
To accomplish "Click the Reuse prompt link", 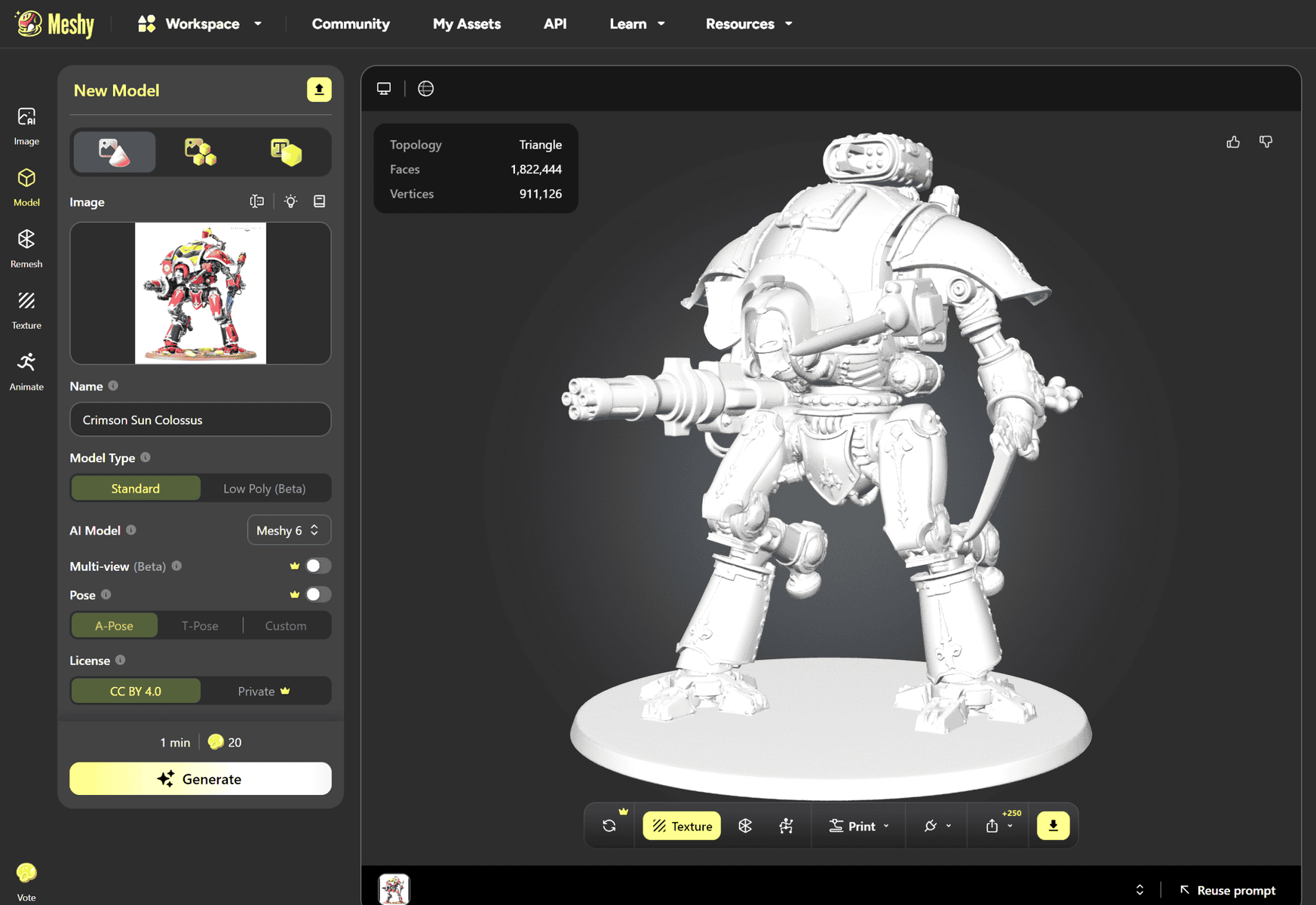I will pyautogui.click(x=1228, y=891).
